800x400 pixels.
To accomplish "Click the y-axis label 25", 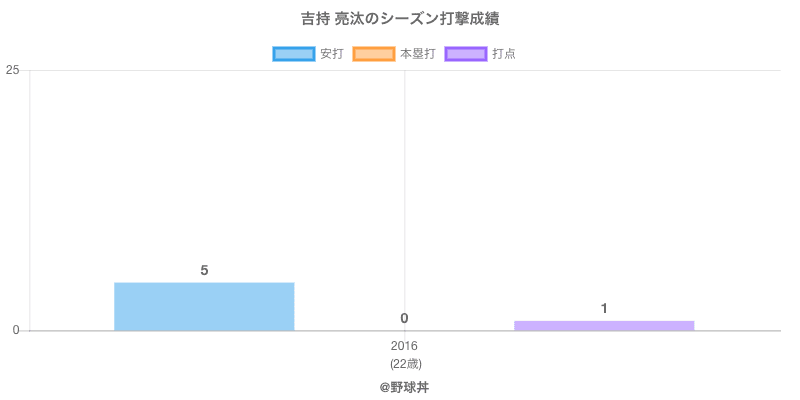I will [13, 70].
